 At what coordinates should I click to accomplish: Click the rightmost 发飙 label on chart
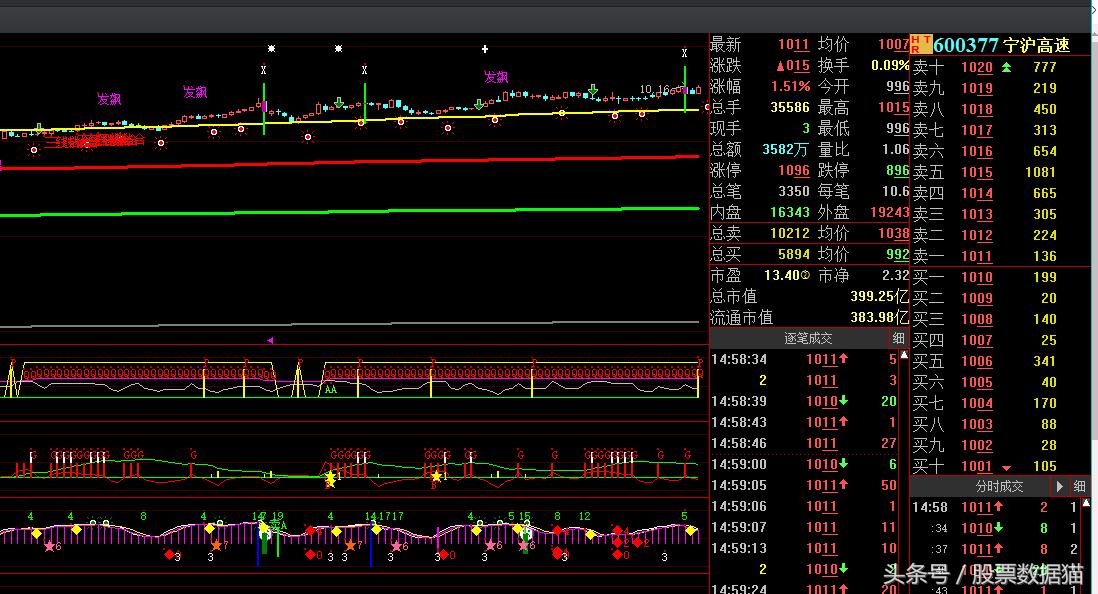(496, 77)
